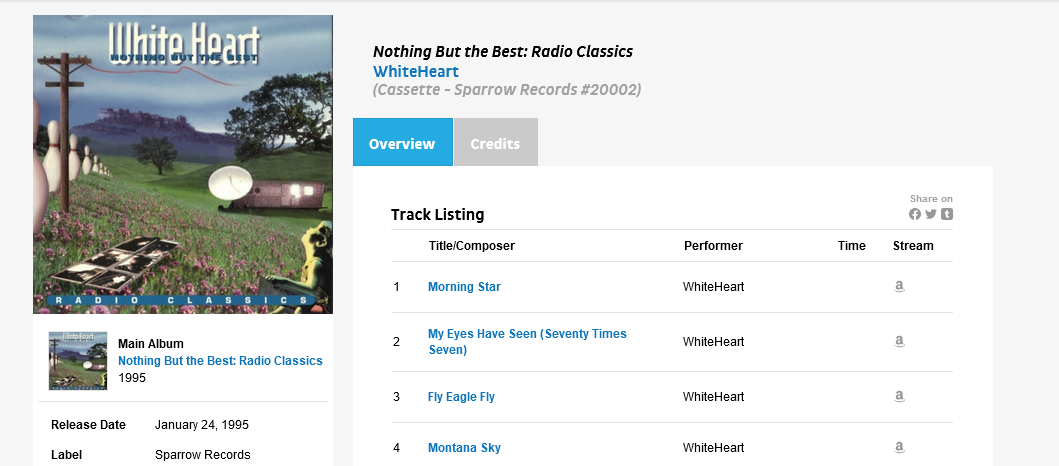
Task: Open Amazon stream for My Eyes Have Seen
Action: point(899,342)
